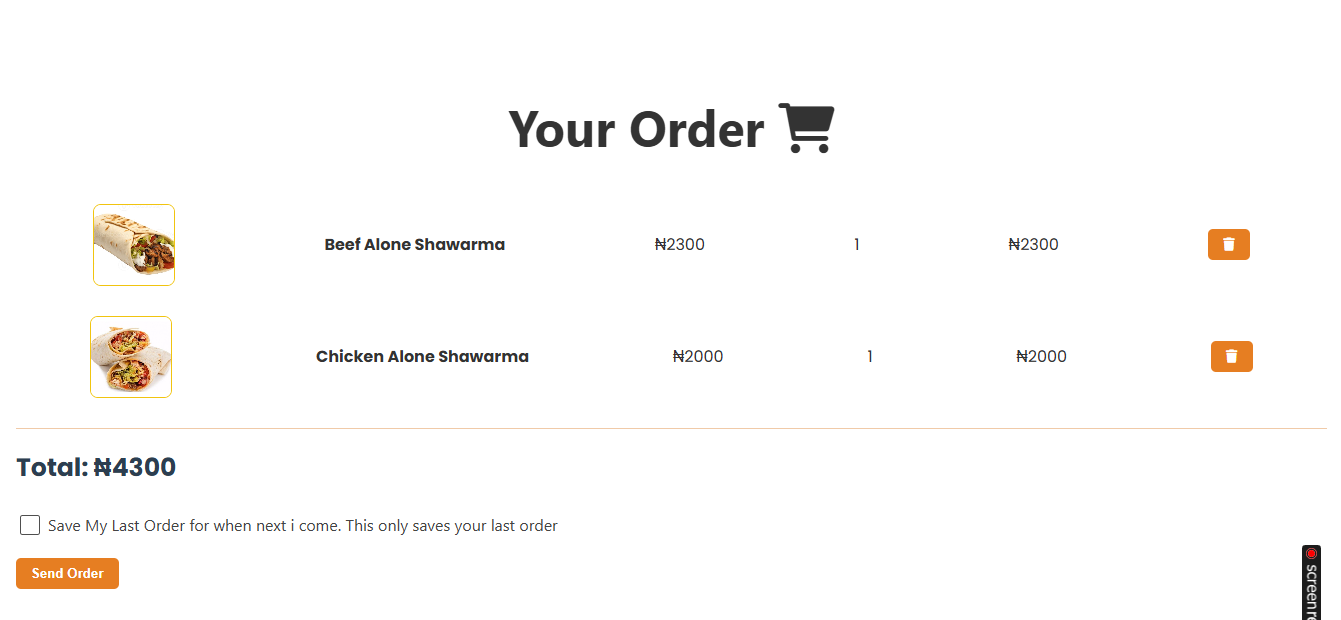Click the Your Order page heading
The height and width of the screenshot is (620, 1341).
point(636,129)
